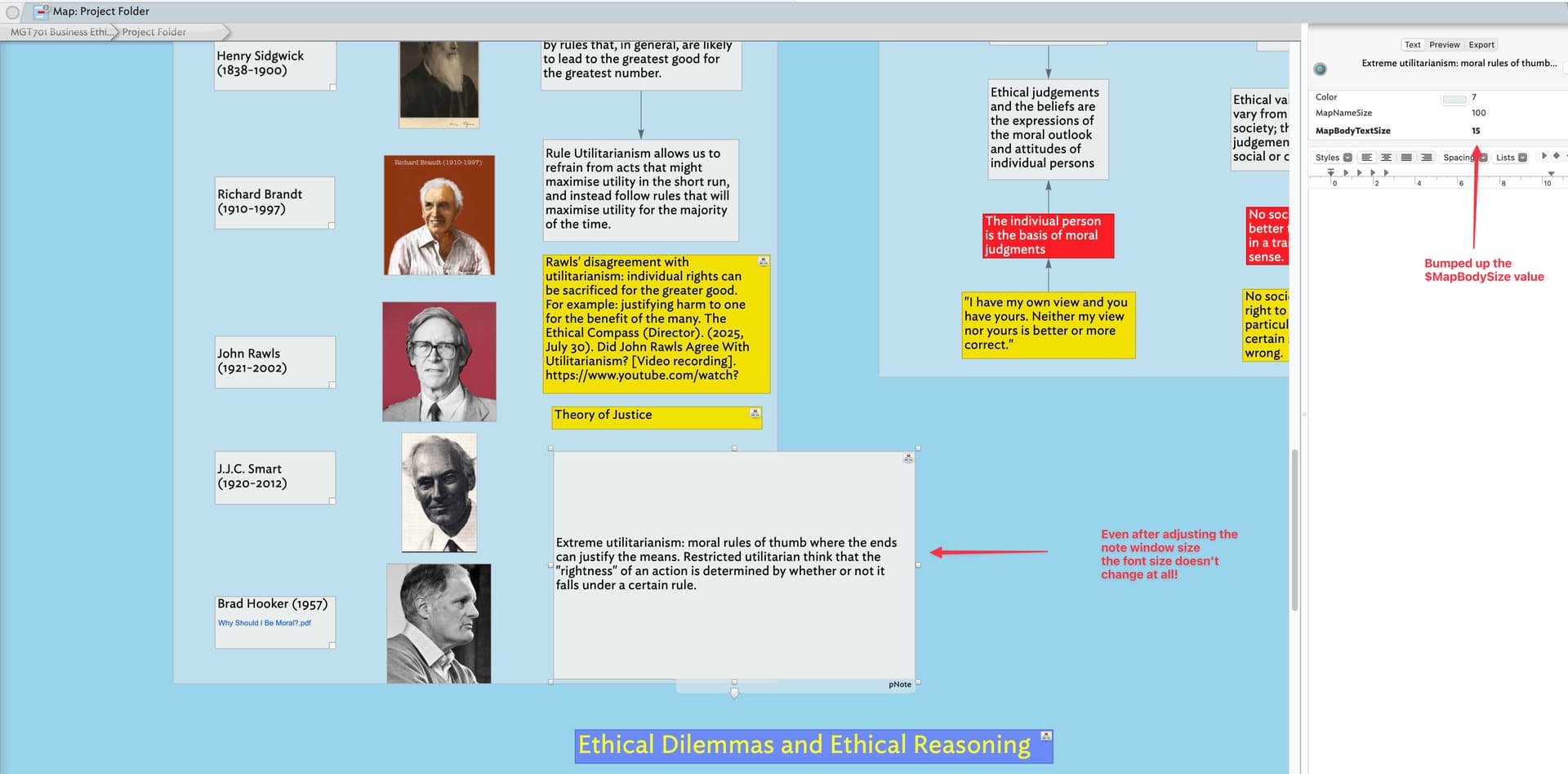Click the prototype badge on Theory of Justice note

(755, 414)
